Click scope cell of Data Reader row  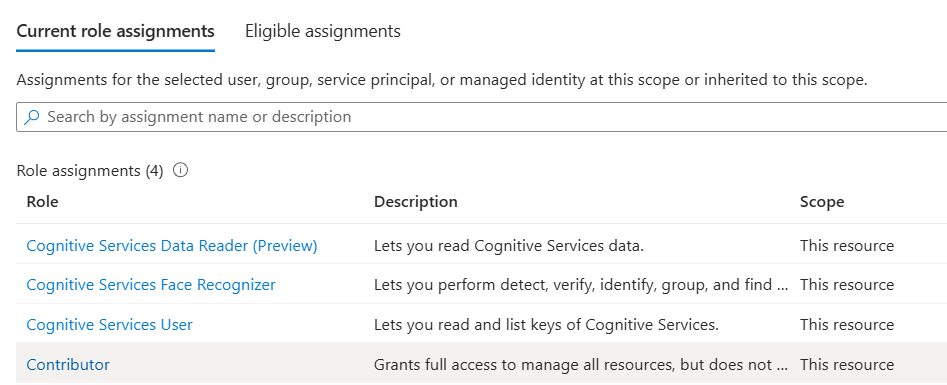tap(847, 246)
